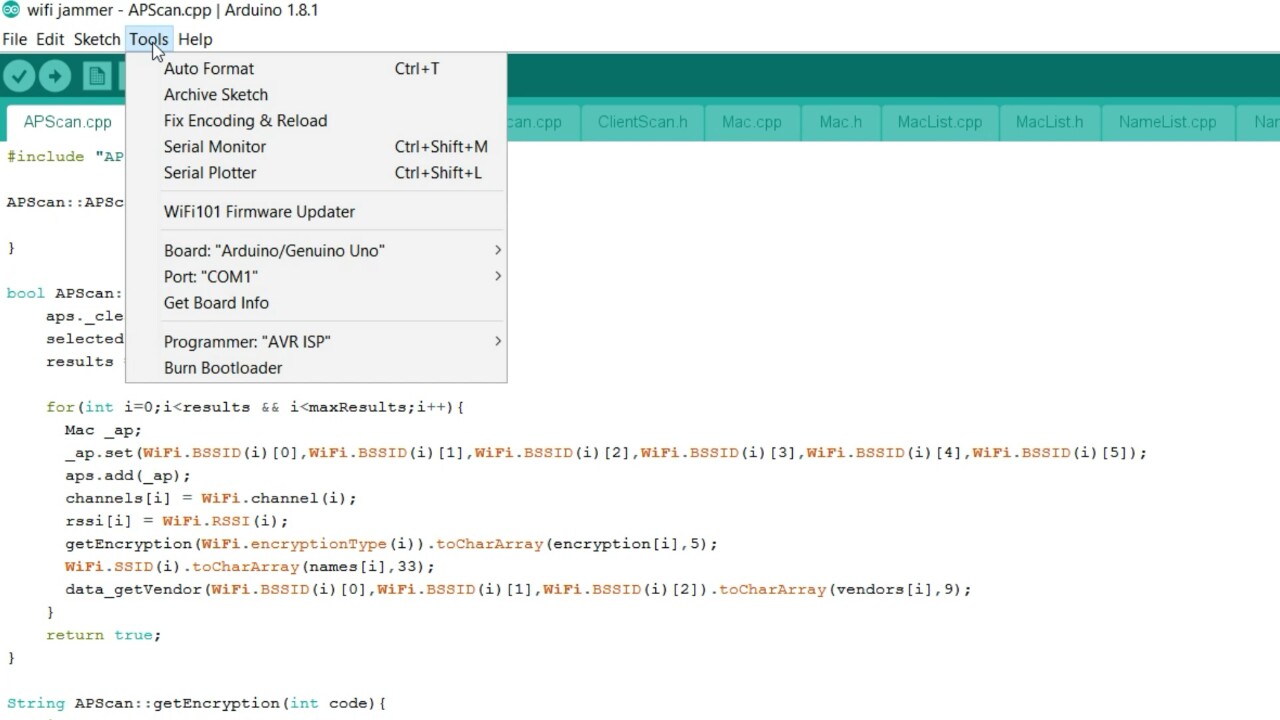
Task: Launch WiFi101 Firmware Updater
Action: (x=316, y=211)
